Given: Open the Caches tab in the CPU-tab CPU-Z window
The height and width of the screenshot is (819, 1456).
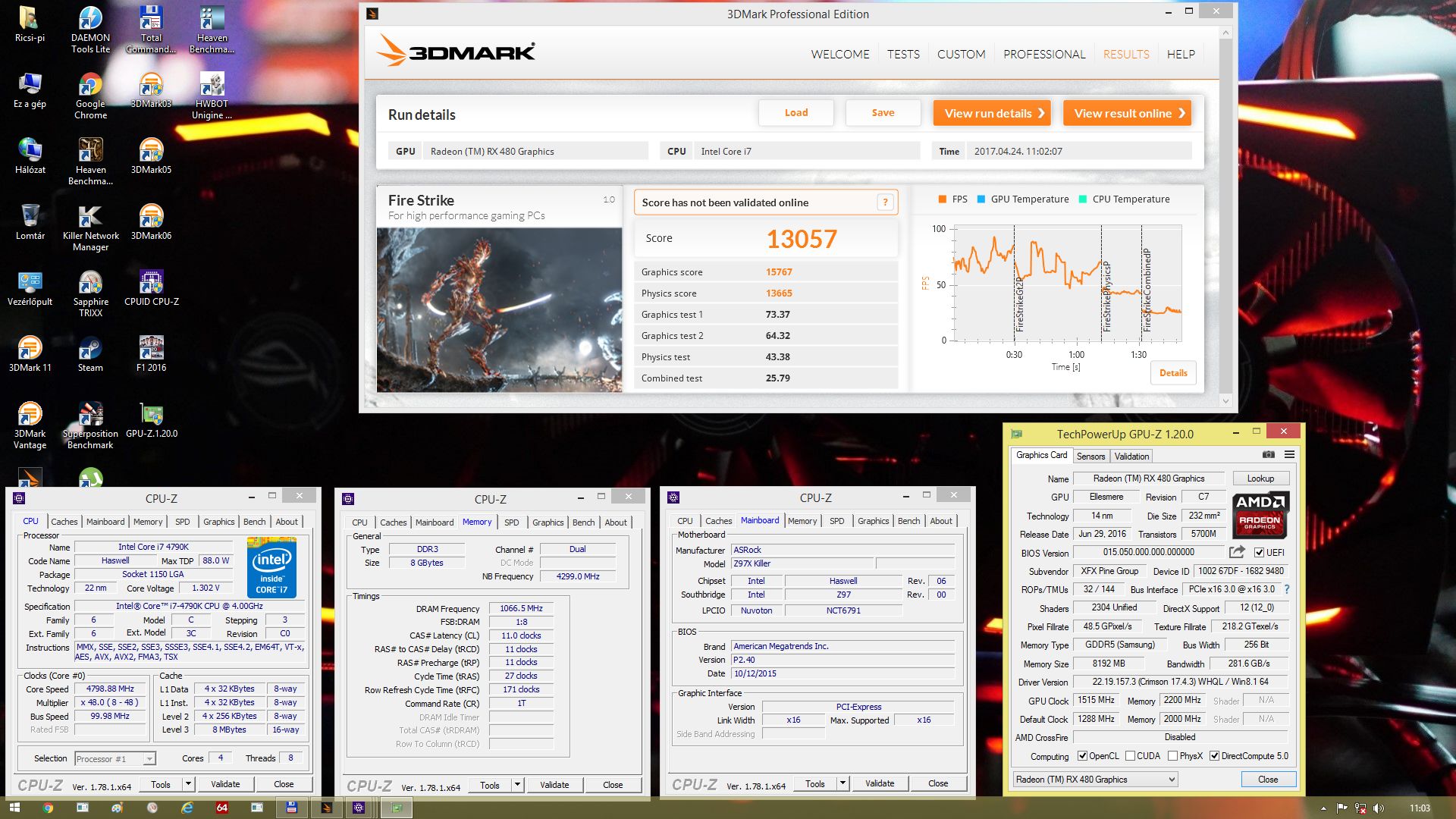Looking at the screenshot, I should [64, 522].
